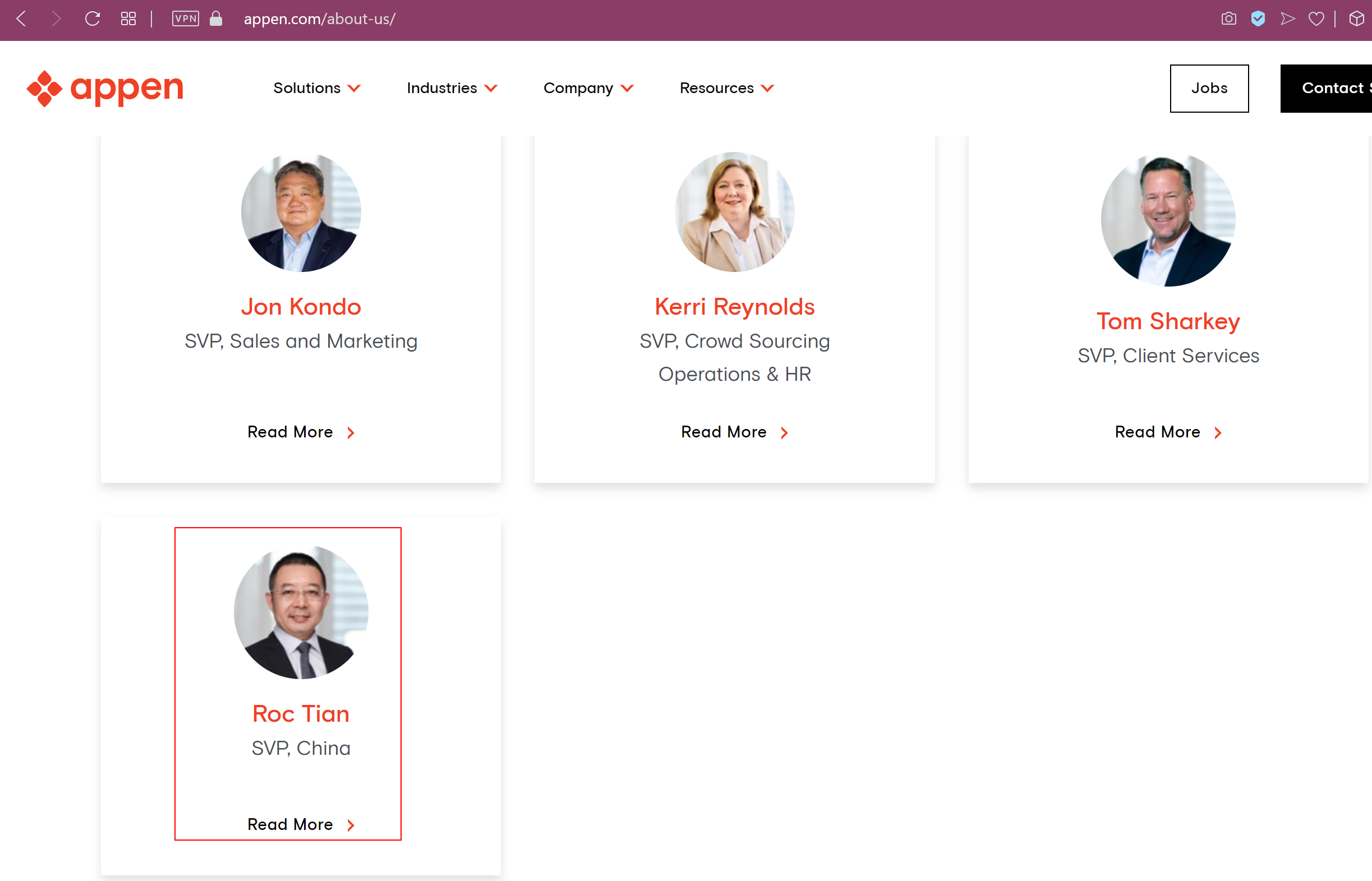1372x881 pixels.
Task: Open the Resources menu
Action: pos(716,88)
